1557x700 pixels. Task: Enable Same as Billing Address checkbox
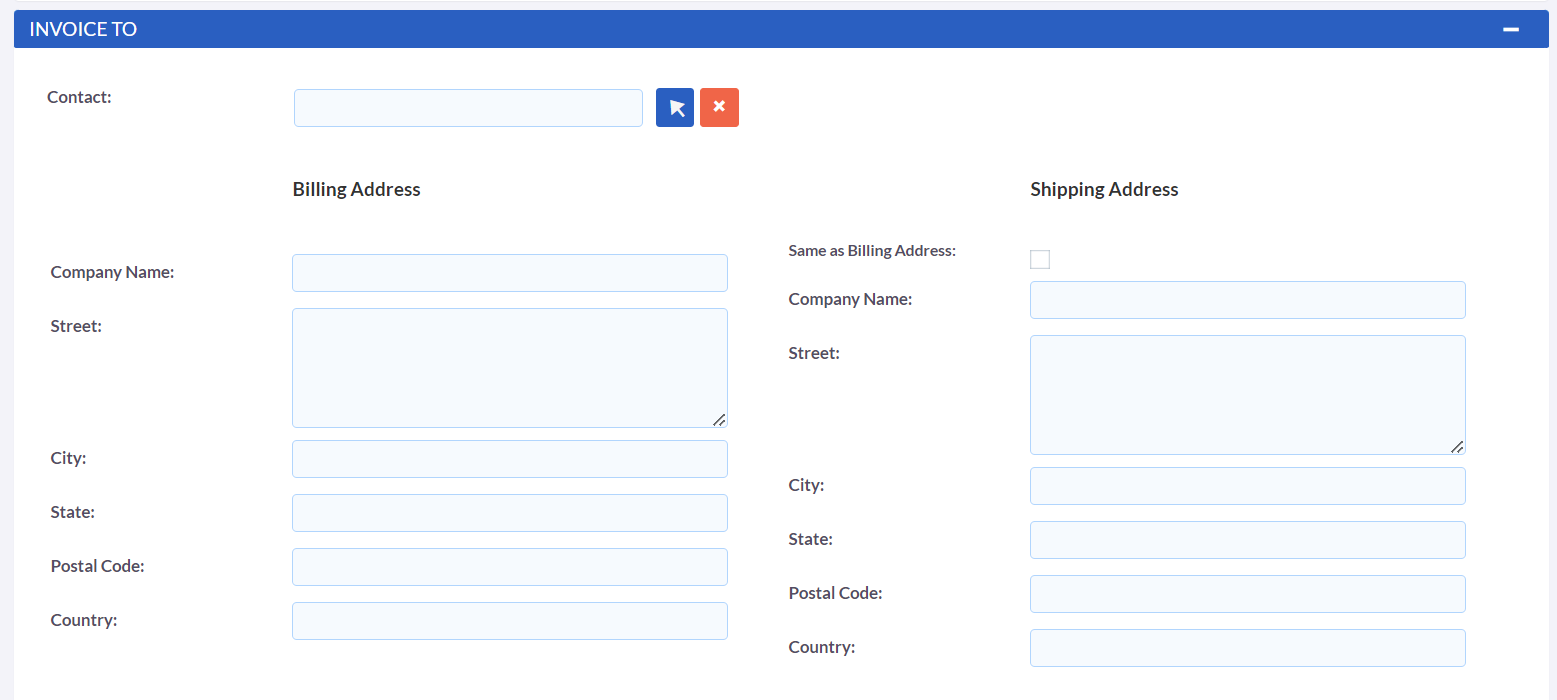1040,260
